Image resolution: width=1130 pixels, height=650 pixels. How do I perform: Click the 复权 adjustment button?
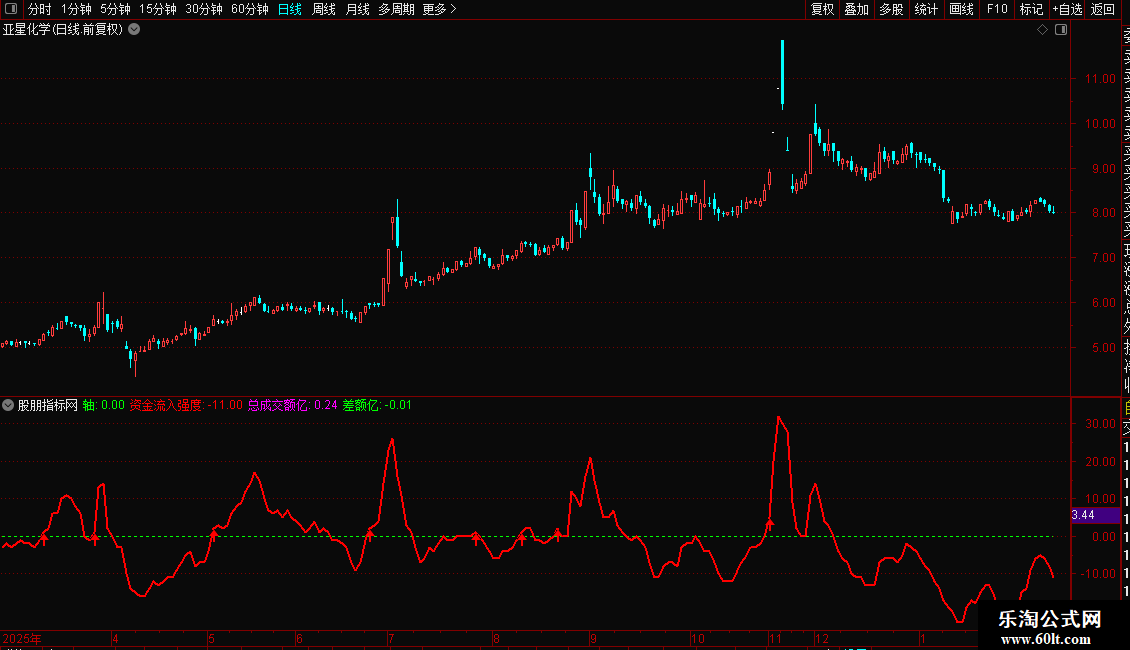coord(822,9)
